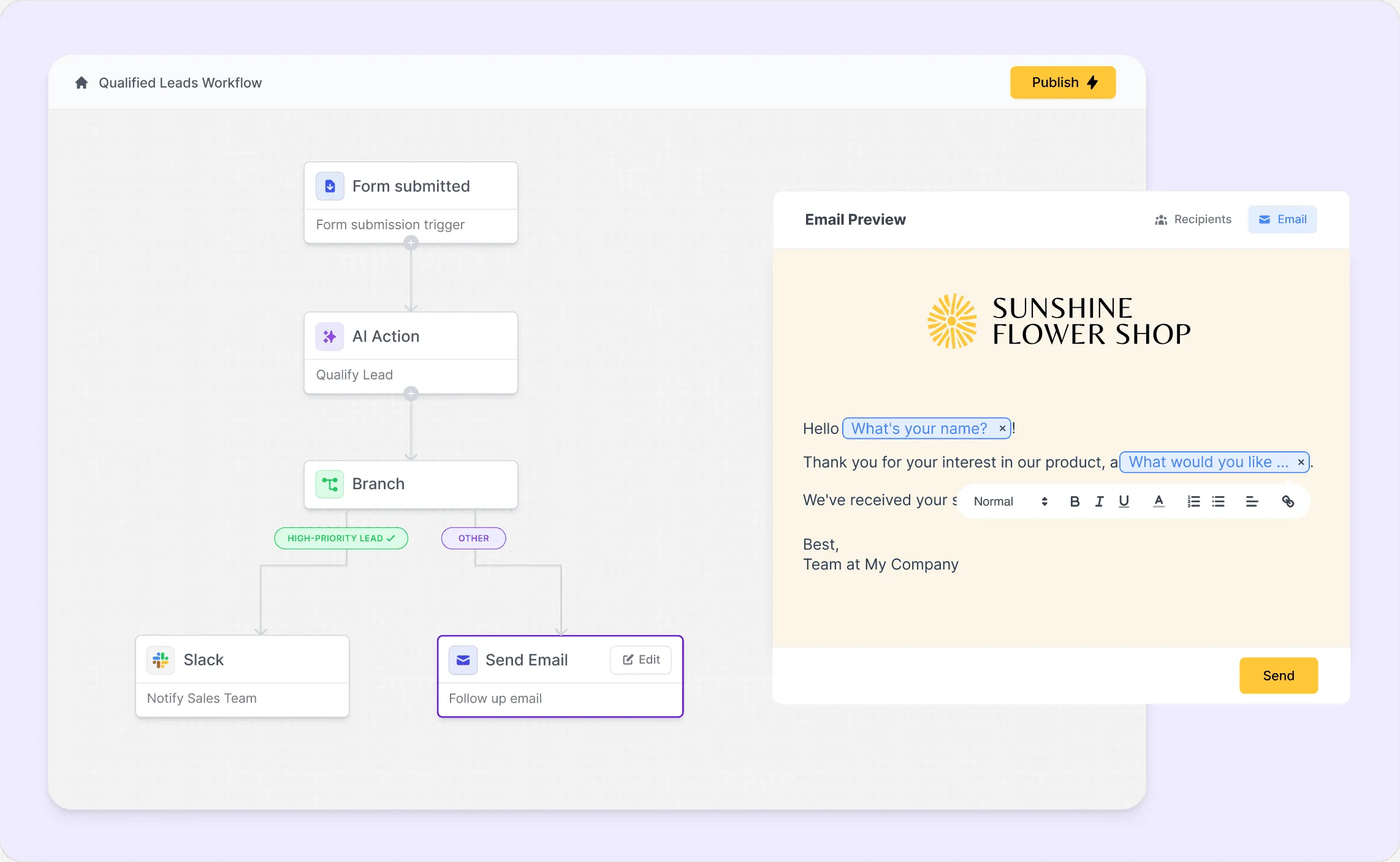Select "Qualify Lead" description text

[354, 375]
